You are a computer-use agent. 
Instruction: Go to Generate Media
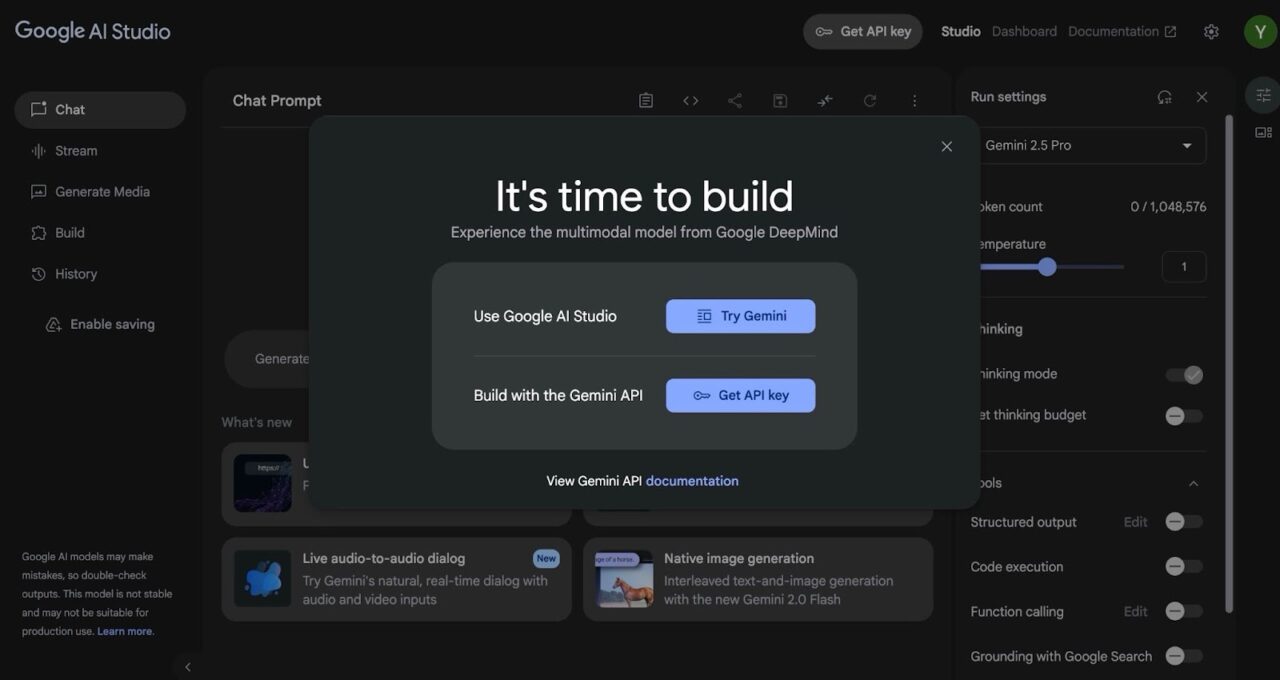coord(100,192)
